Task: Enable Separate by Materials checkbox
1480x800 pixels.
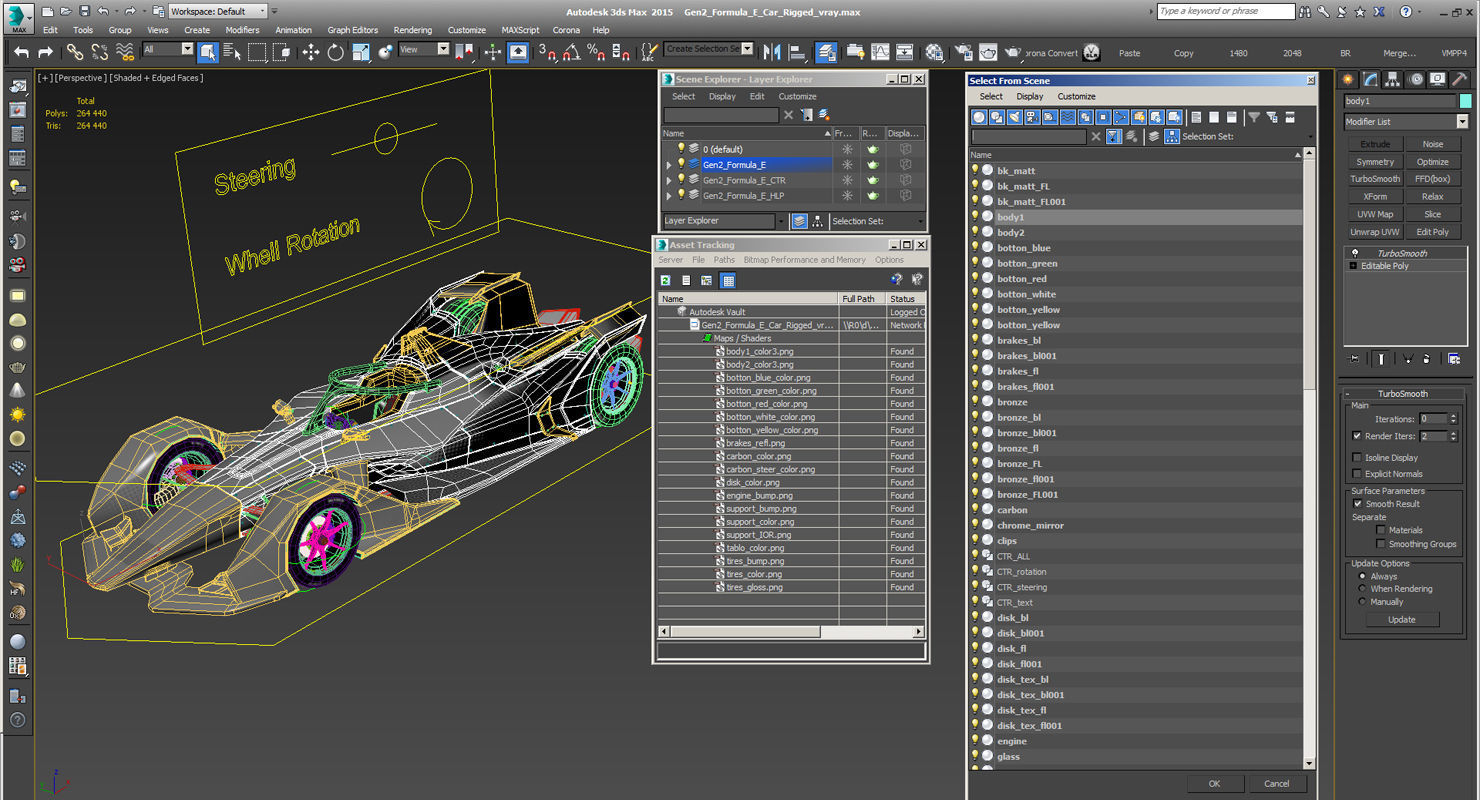Action: [1381, 530]
